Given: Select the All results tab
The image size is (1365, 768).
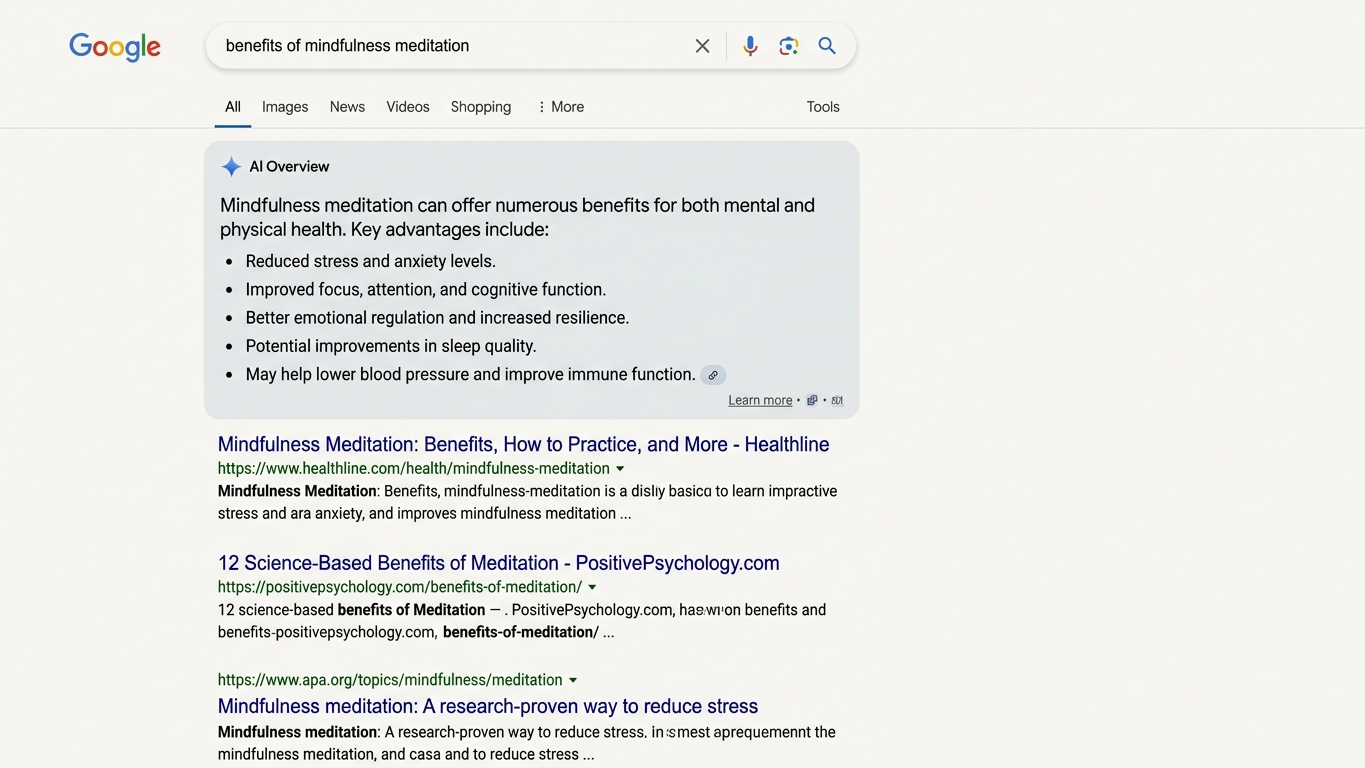Looking at the screenshot, I should click(x=233, y=107).
